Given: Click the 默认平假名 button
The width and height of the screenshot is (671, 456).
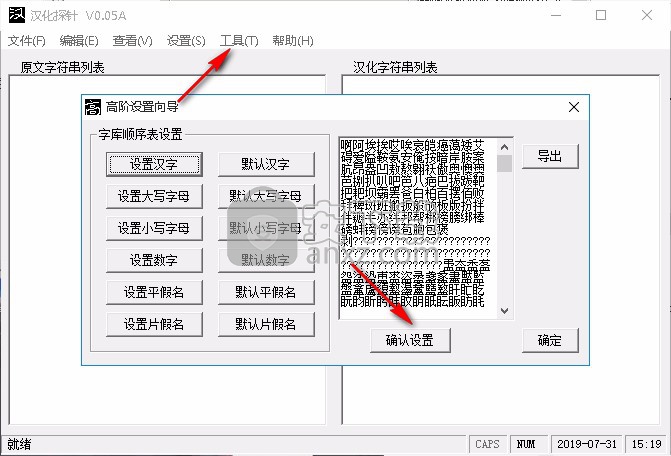Looking at the screenshot, I should [x=266, y=292].
